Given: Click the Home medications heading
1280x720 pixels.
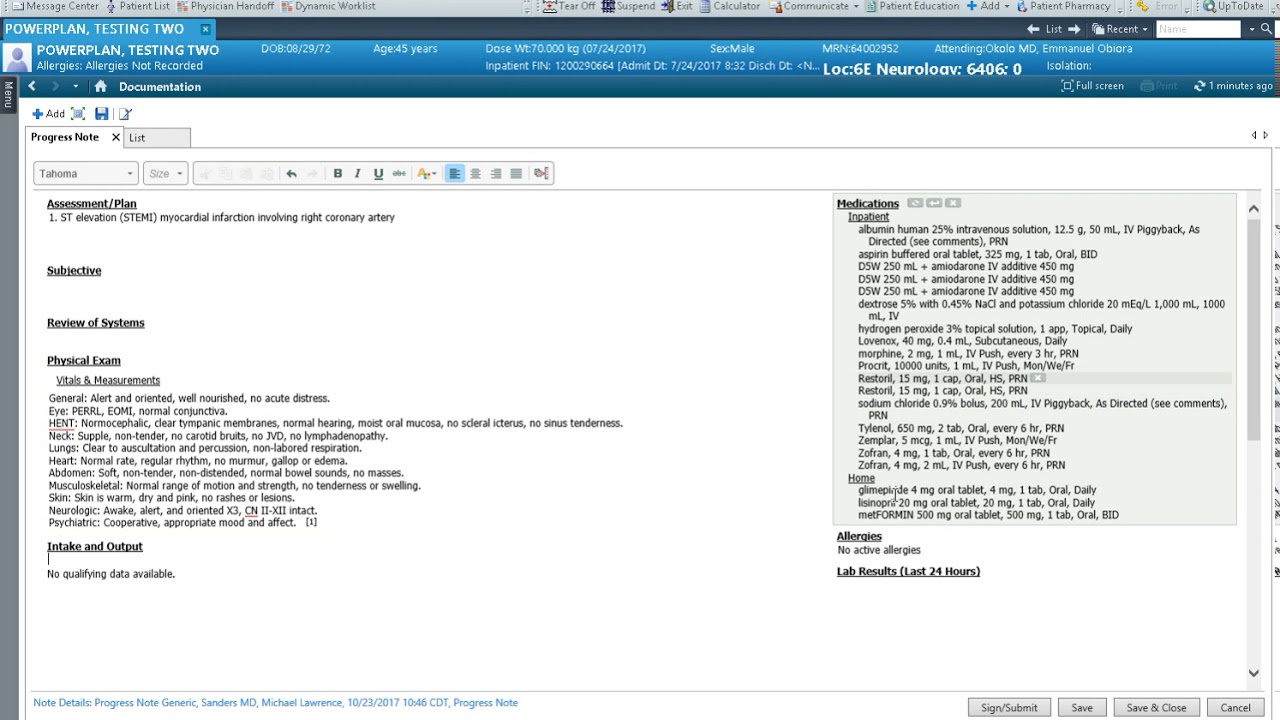Looking at the screenshot, I should point(861,479).
